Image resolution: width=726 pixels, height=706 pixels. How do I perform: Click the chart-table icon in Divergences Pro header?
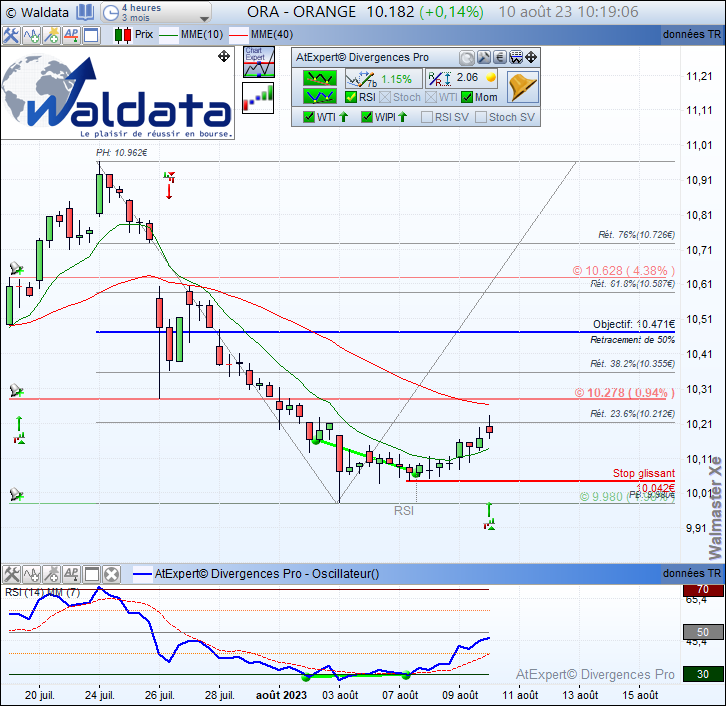(516, 57)
